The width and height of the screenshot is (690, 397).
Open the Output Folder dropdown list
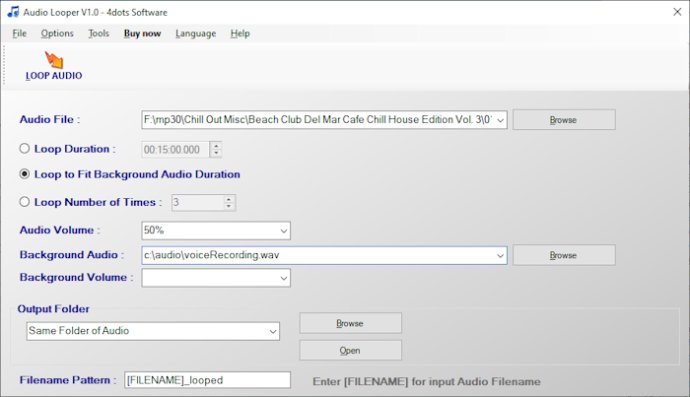[x=273, y=331]
